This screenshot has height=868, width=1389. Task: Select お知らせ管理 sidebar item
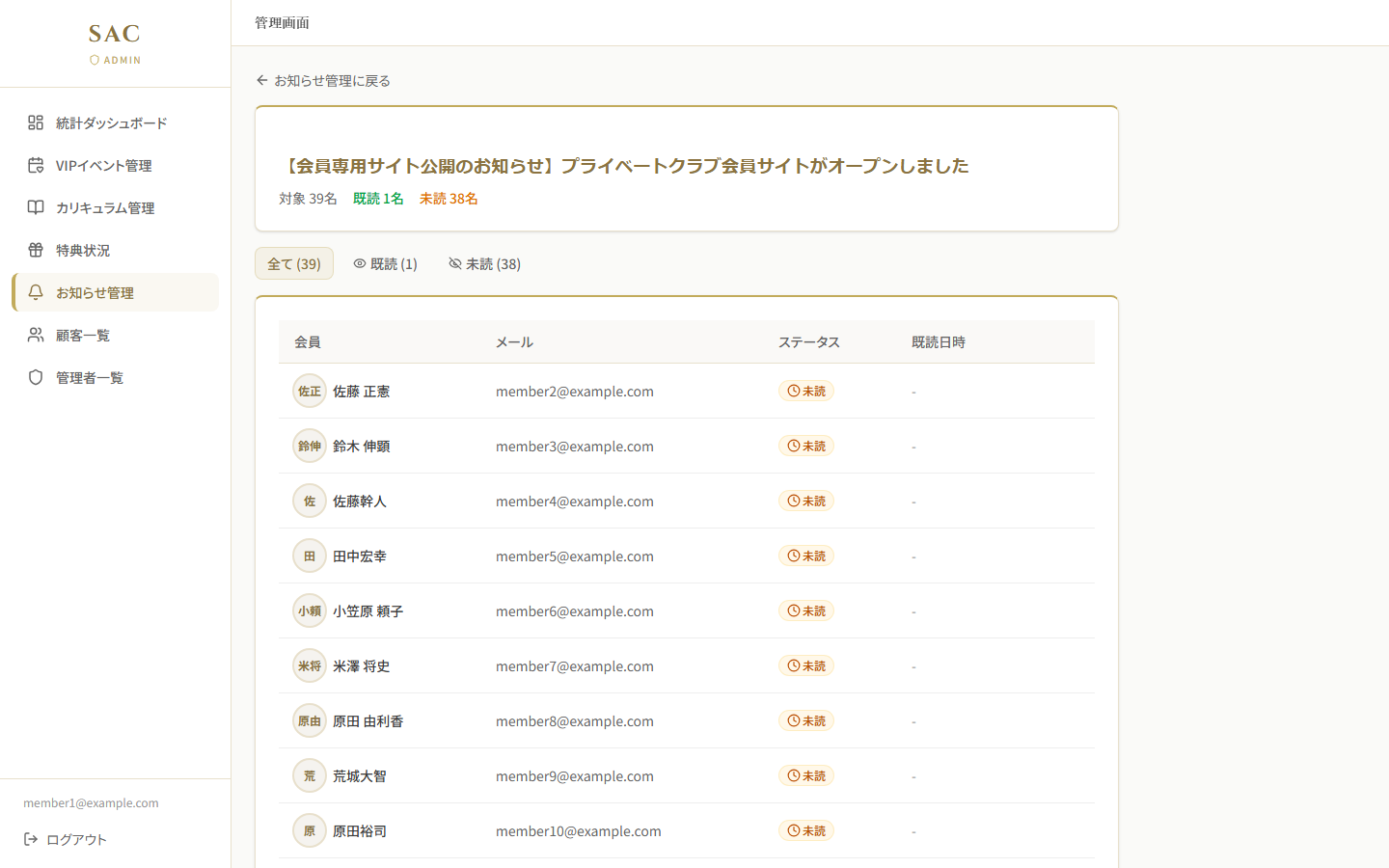(116, 292)
